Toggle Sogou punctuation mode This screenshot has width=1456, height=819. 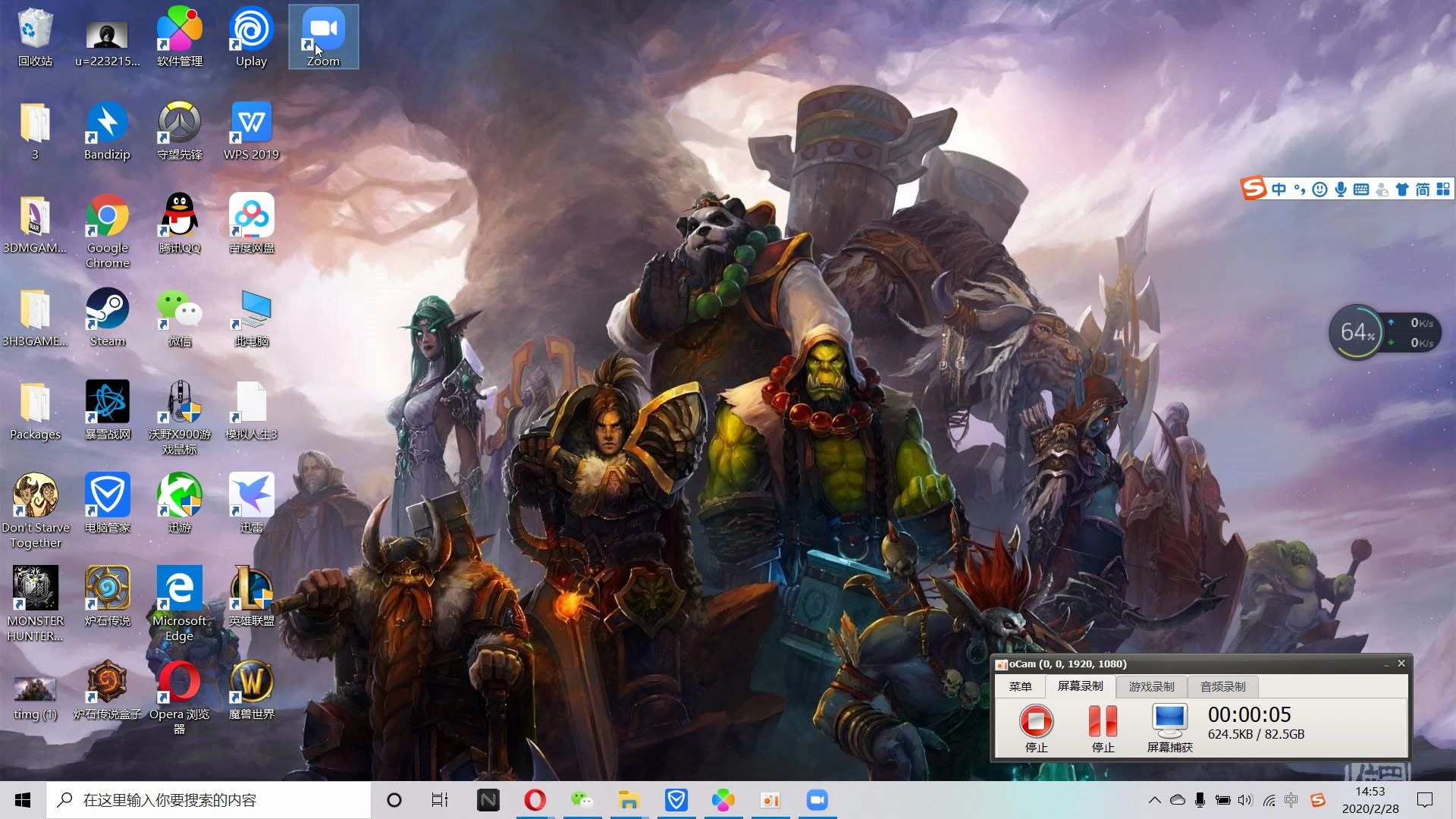(x=1299, y=189)
